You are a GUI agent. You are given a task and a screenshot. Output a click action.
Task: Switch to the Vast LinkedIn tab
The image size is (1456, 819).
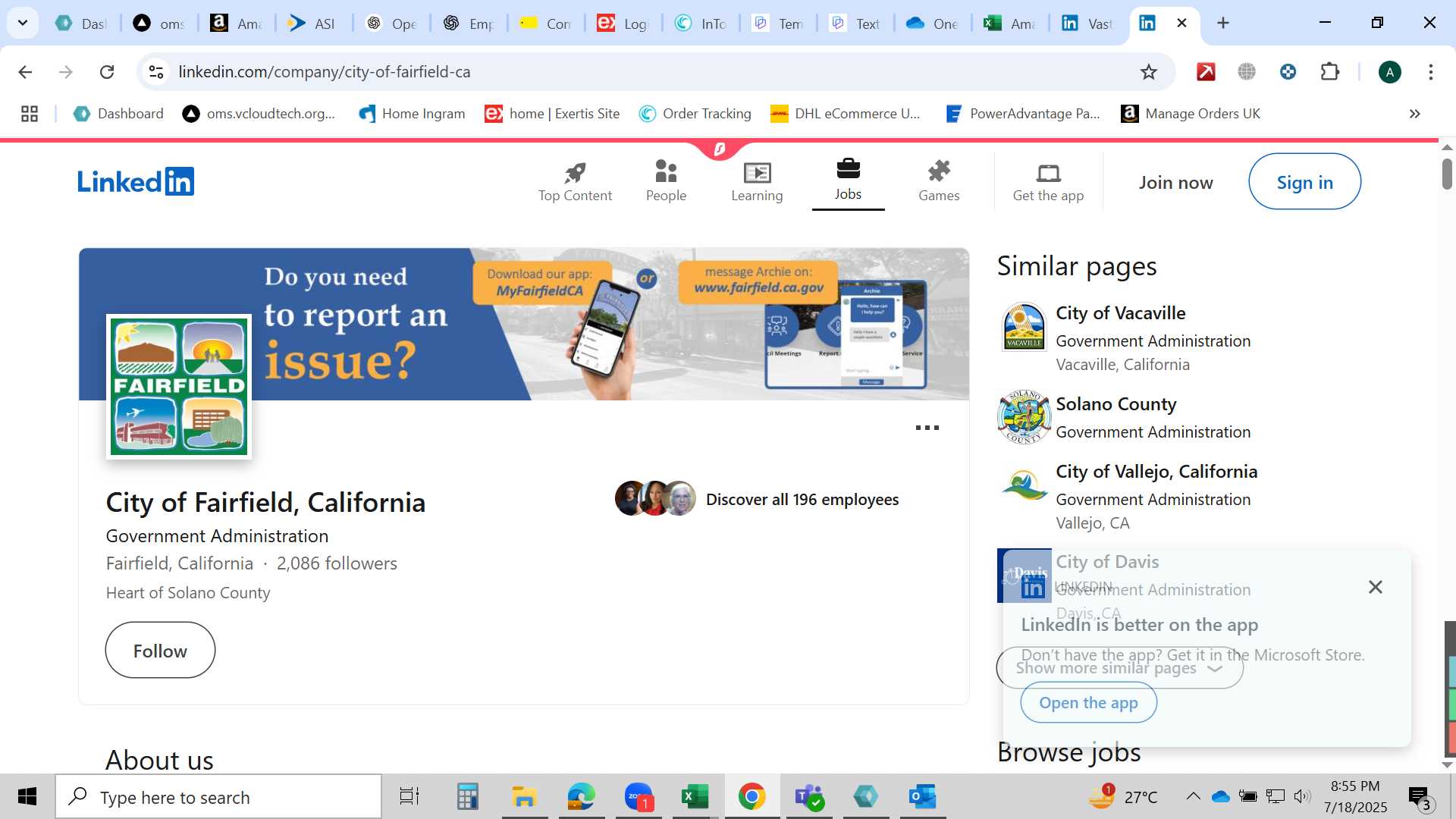pyautogui.click(x=1087, y=24)
